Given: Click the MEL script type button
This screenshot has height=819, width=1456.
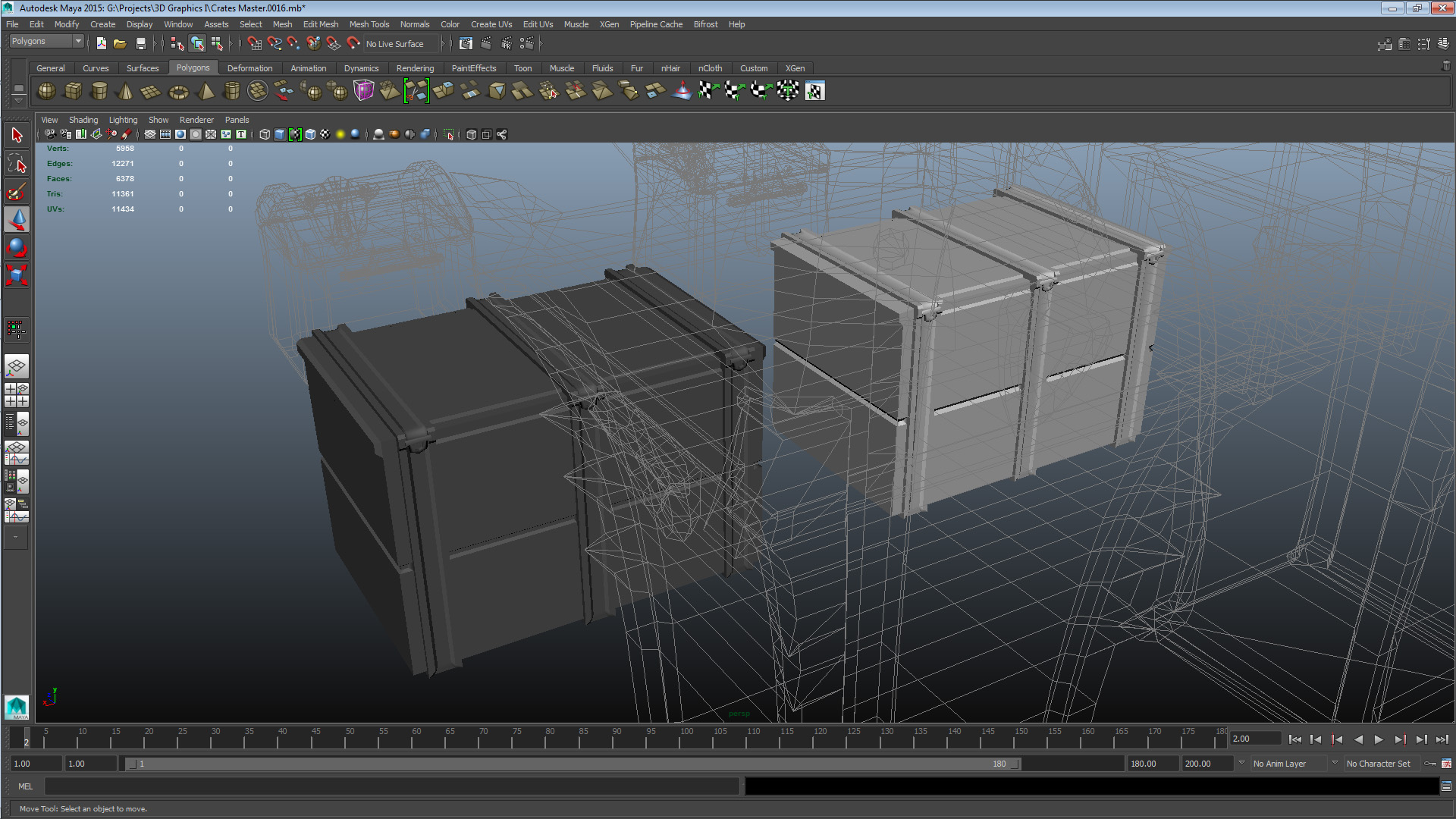Looking at the screenshot, I should pos(25,786).
